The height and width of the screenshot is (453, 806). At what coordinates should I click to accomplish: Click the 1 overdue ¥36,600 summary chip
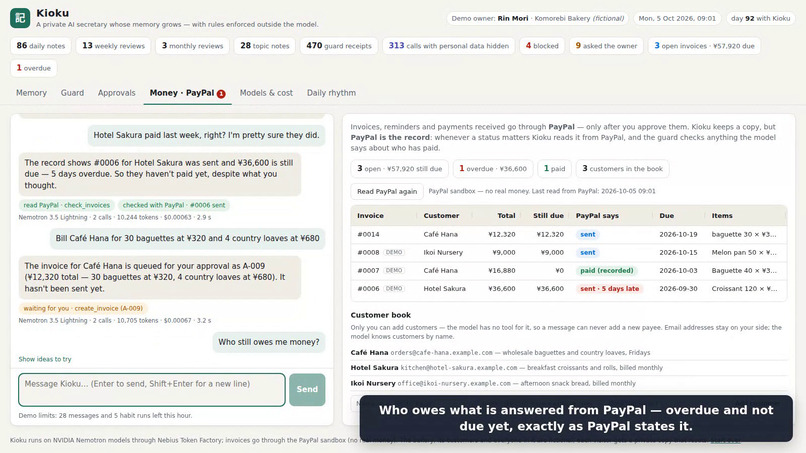[493, 169]
